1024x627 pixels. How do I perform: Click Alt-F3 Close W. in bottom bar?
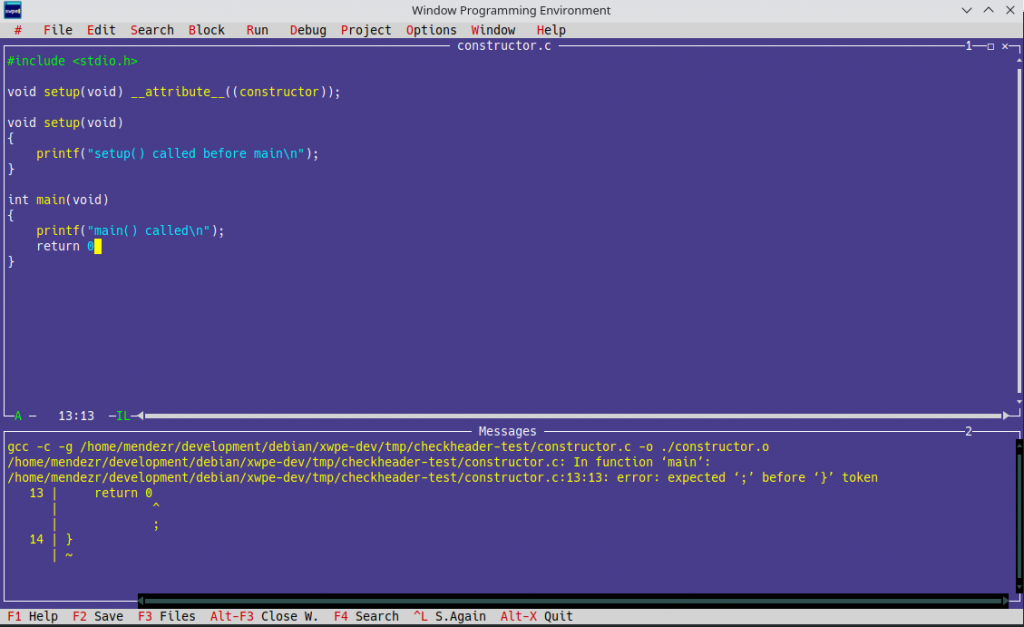pyautogui.click(x=264, y=616)
